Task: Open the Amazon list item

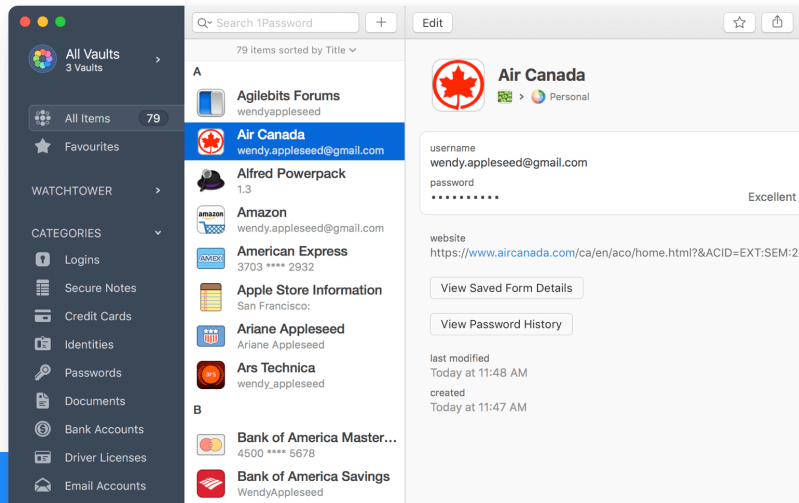Action: click(x=295, y=219)
